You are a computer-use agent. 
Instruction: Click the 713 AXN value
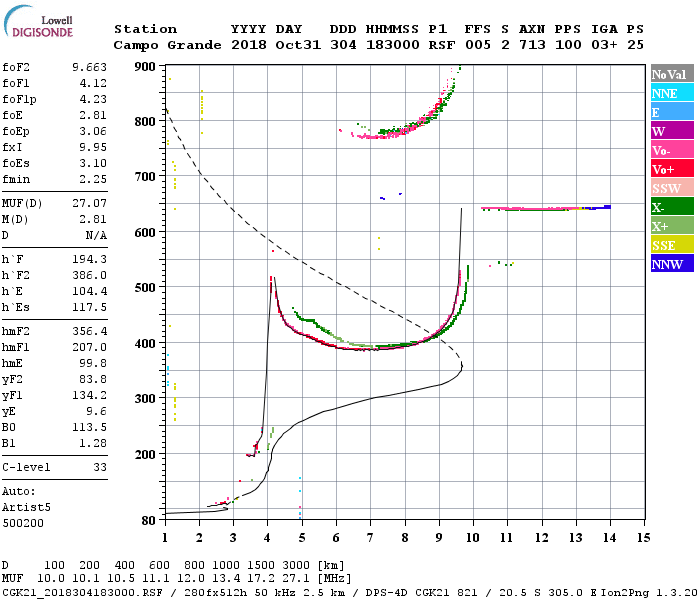coord(532,46)
